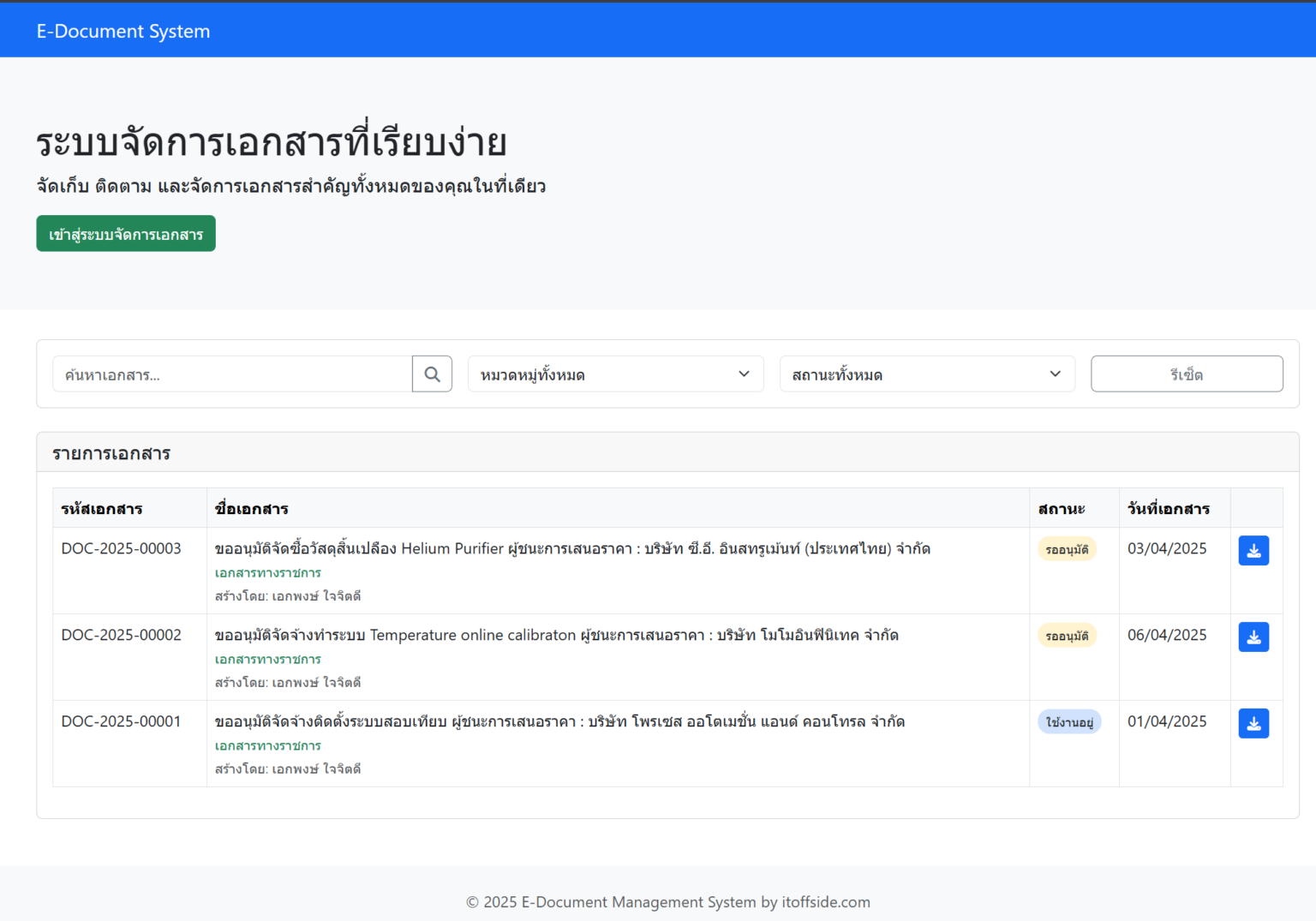Download document DOC-2025-00003
This screenshot has width=1316, height=921.
[1253, 550]
